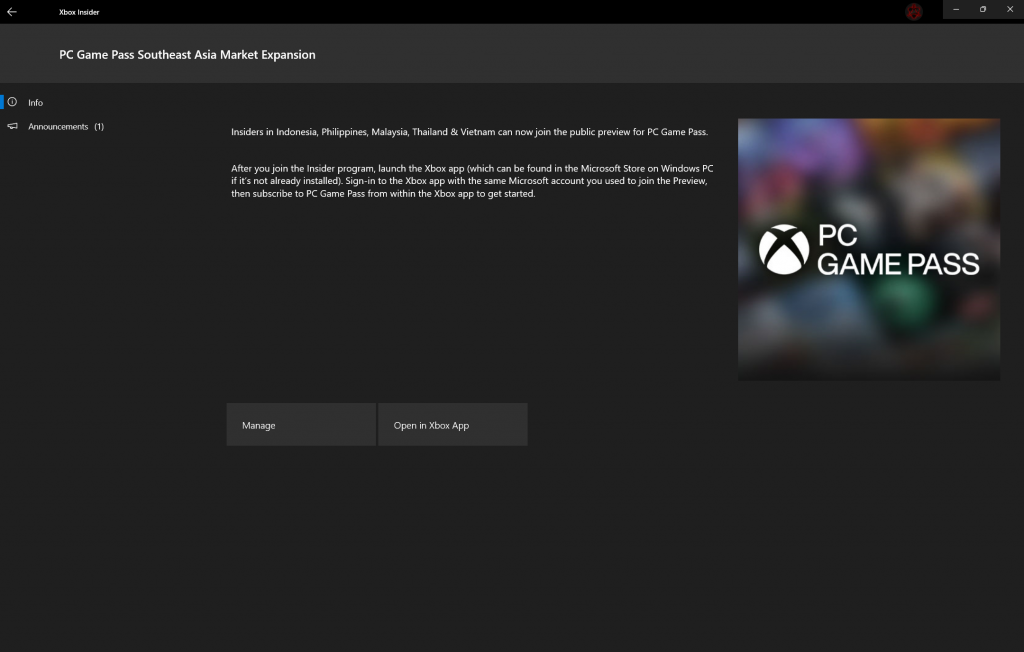Click the PC Game Pass Southeast Asia heading

(x=187, y=55)
